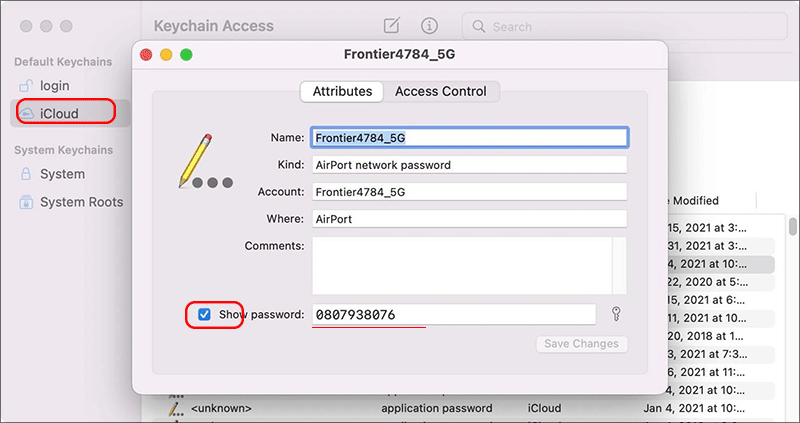
Task: Click the System Roots keychain icon
Action: (x=26, y=202)
